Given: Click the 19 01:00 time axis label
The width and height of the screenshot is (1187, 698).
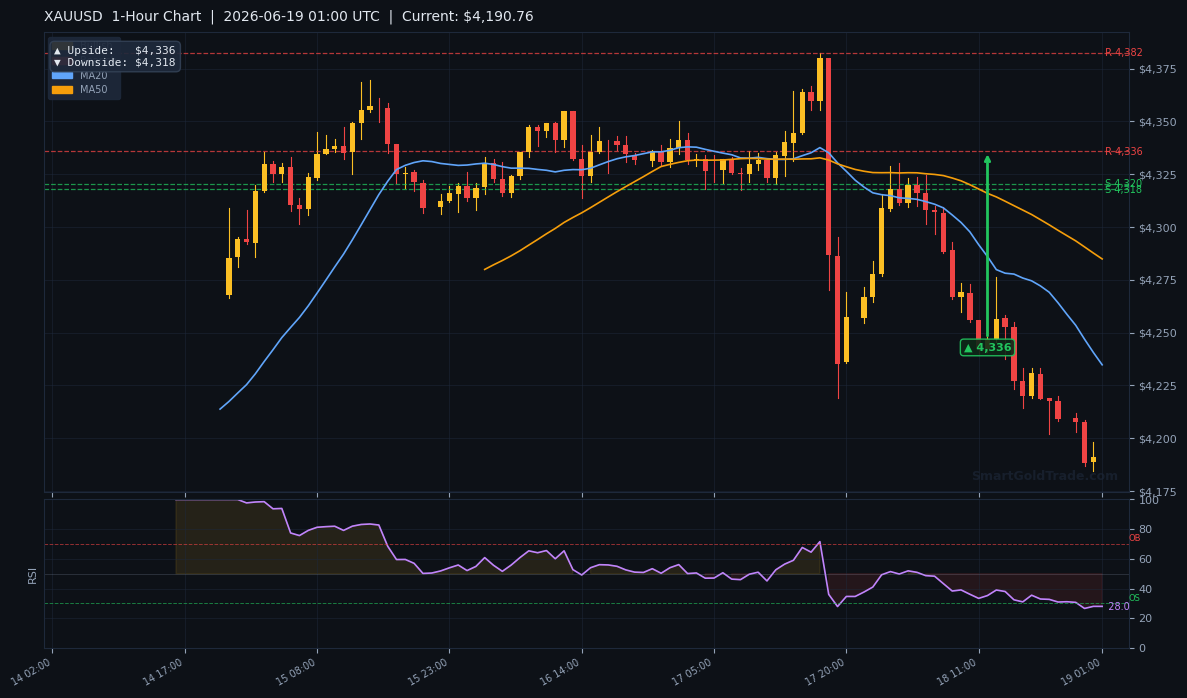Looking at the screenshot, I should 1082,672.
